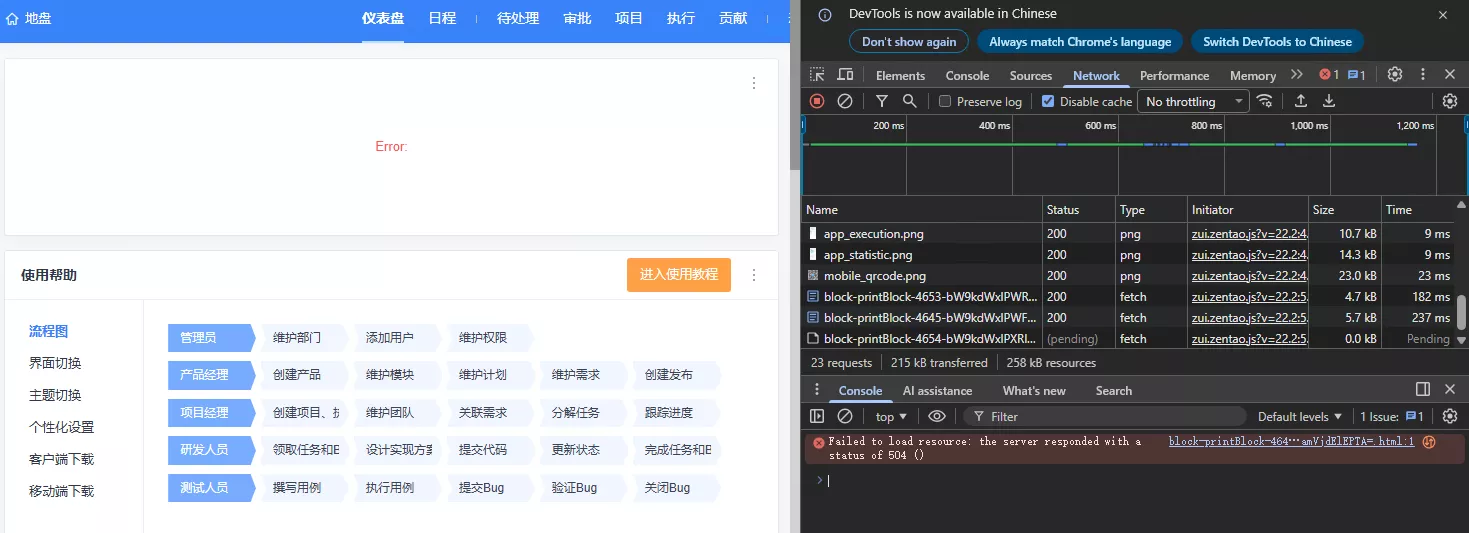The height and width of the screenshot is (533, 1469).
Task: Open the No throttling dropdown
Action: click(1194, 101)
